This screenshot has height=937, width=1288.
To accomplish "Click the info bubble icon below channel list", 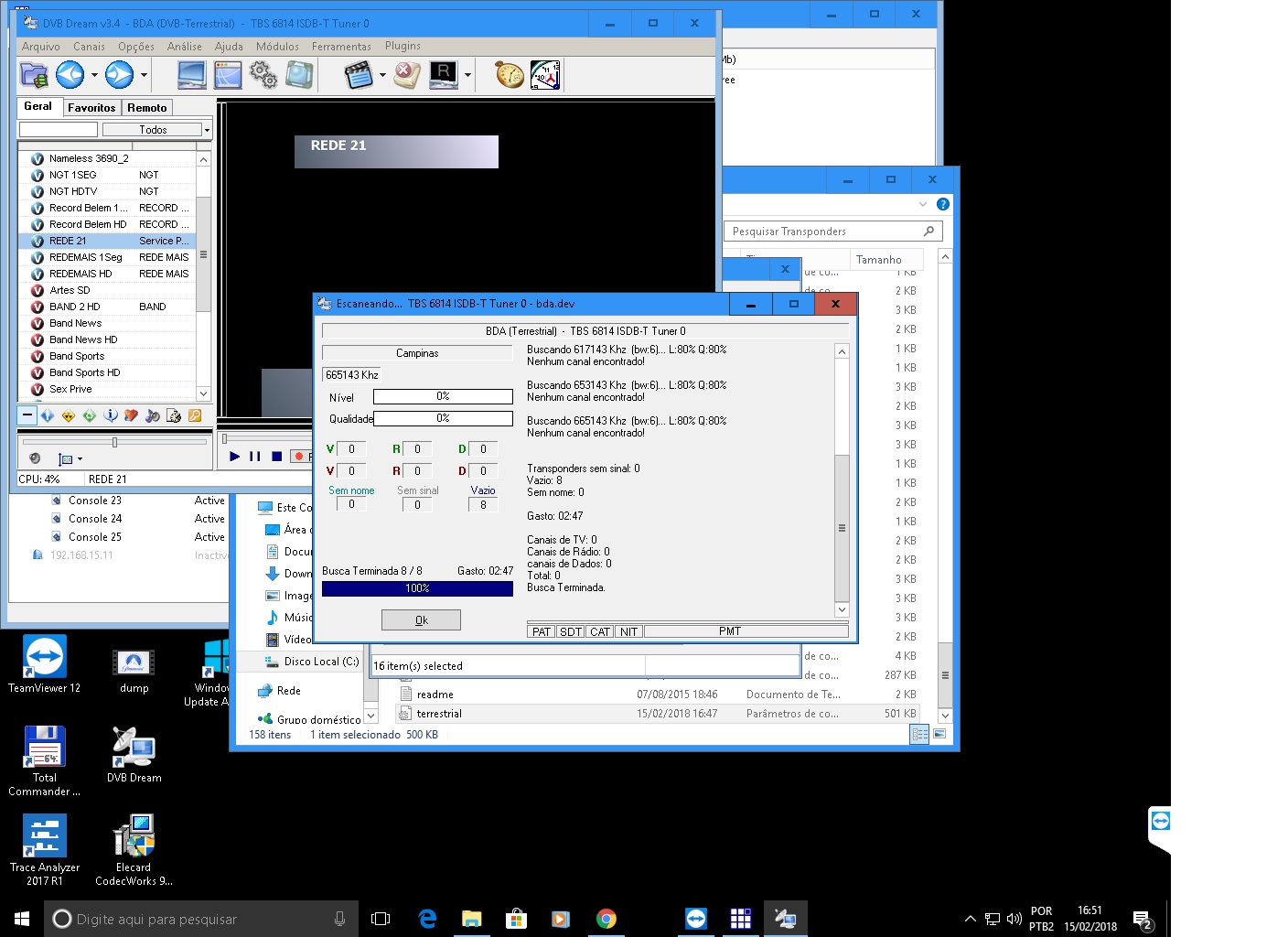I will point(111,415).
